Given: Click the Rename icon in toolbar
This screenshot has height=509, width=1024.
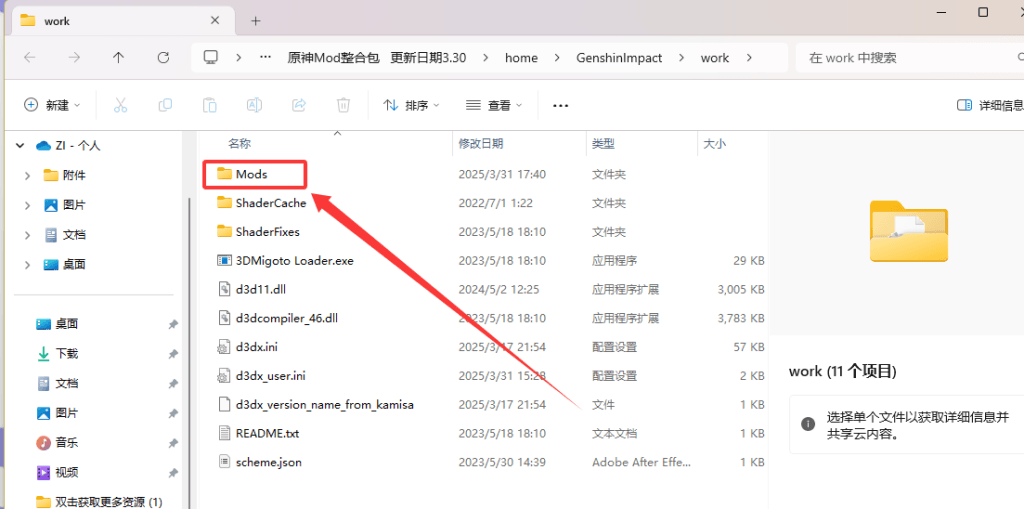Looking at the screenshot, I should pyautogui.click(x=254, y=105).
